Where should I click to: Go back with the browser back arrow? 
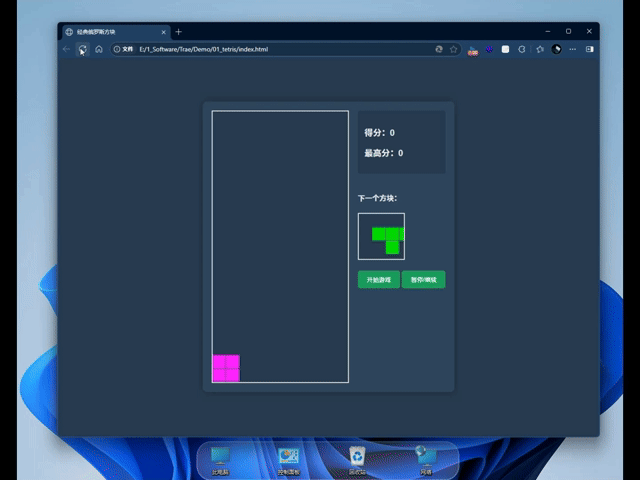[67, 49]
